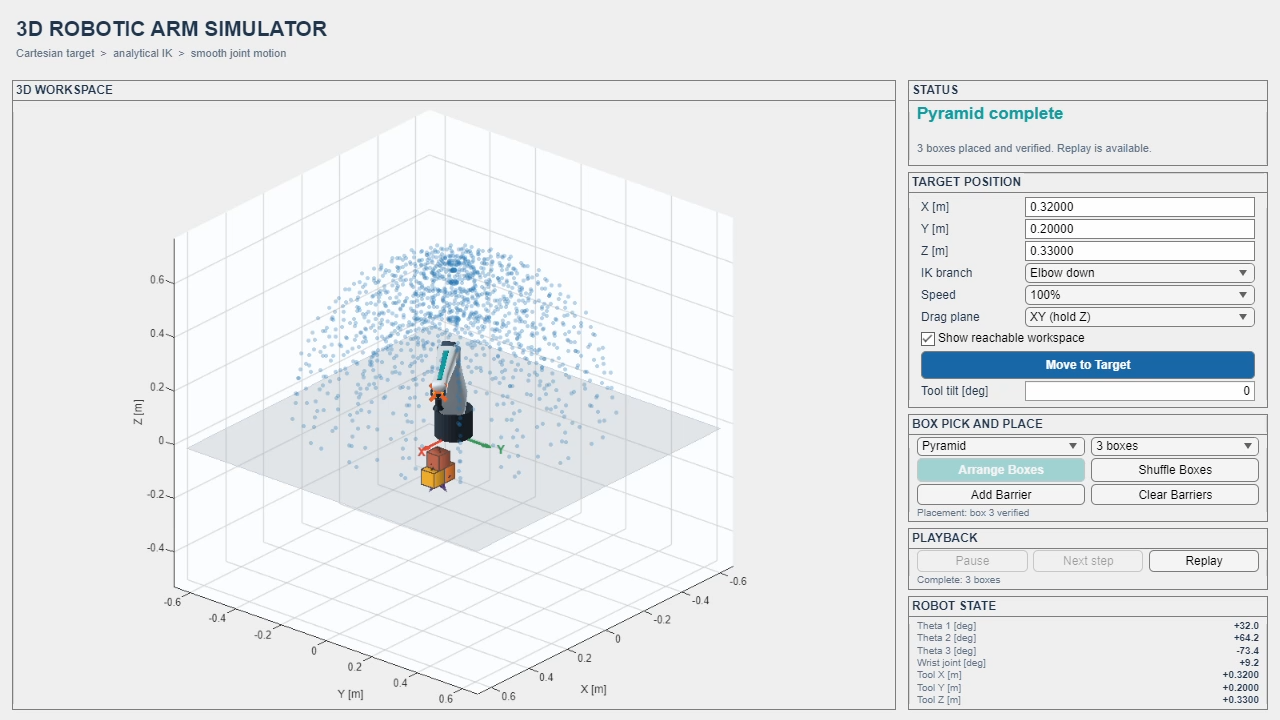Click the "Z [m]" axis label in the plot

pos(139,412)
